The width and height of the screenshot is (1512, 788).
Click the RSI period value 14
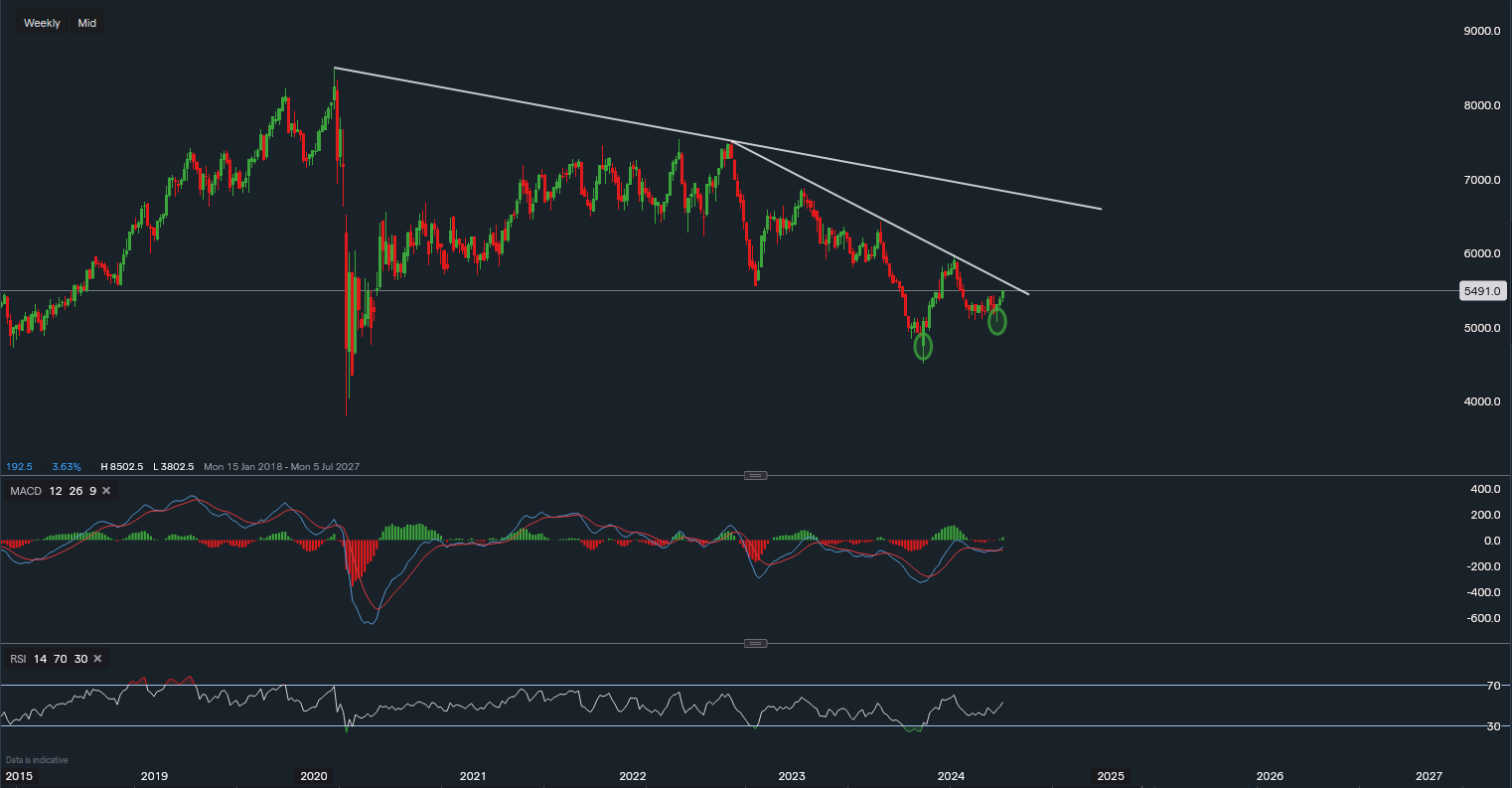pos(40,659)
